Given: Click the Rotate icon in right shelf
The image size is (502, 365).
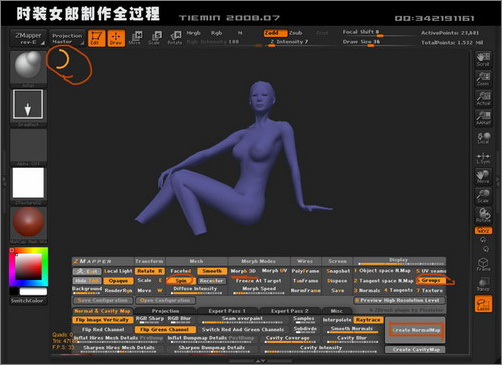Looking at the screenshot, I should pyautogui.click(x=483, y=216).
